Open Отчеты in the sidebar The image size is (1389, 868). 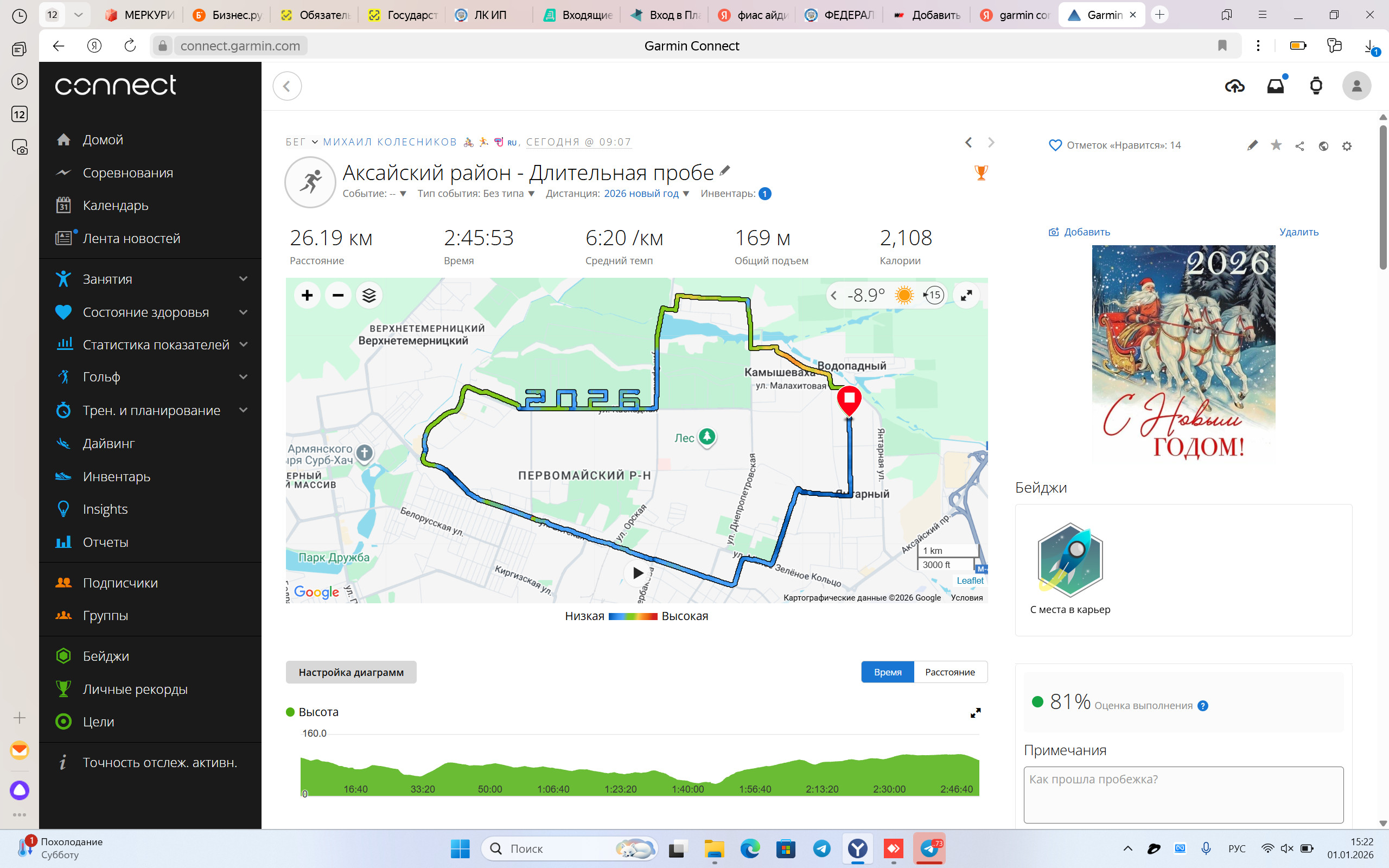click(106, 542)
